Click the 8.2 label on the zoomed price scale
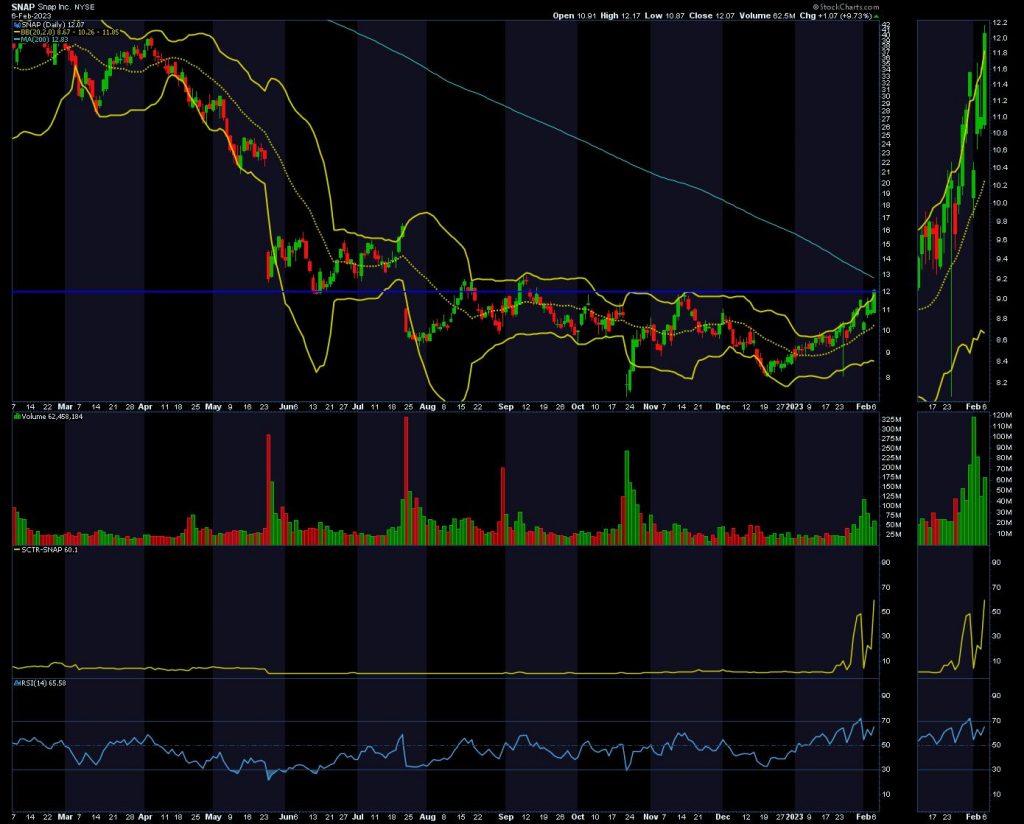Screen dimensions: 1024x824 [x=1000, y=383]
